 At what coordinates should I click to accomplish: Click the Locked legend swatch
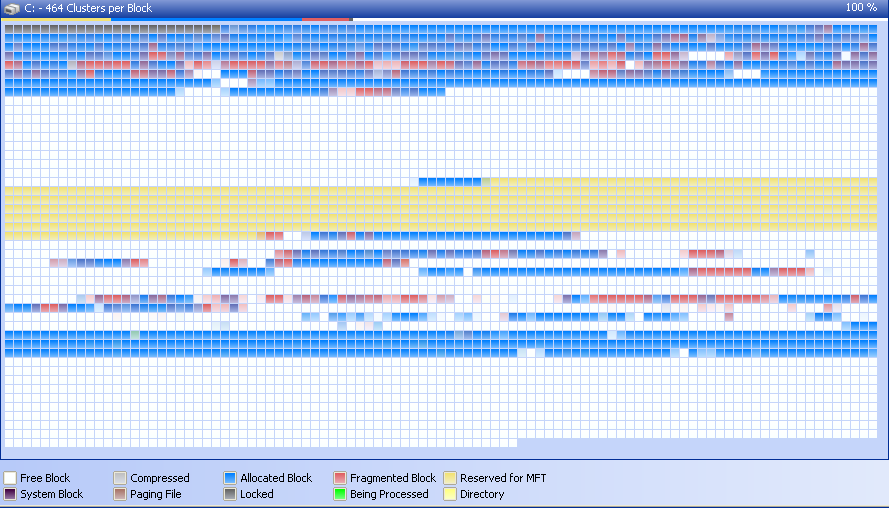point(230,494)
